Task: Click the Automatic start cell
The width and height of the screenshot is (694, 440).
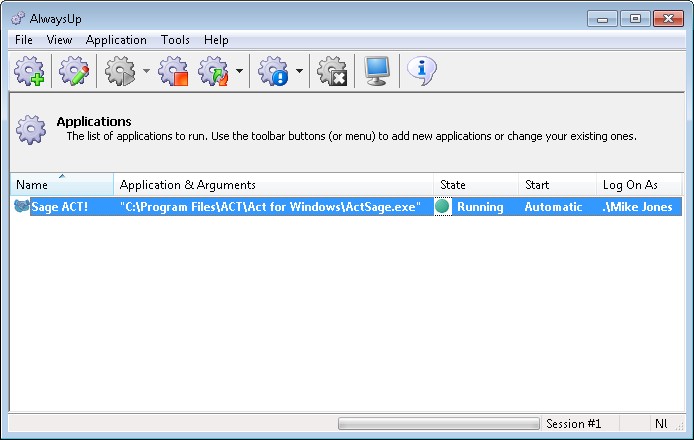Action: coord(553,207)
